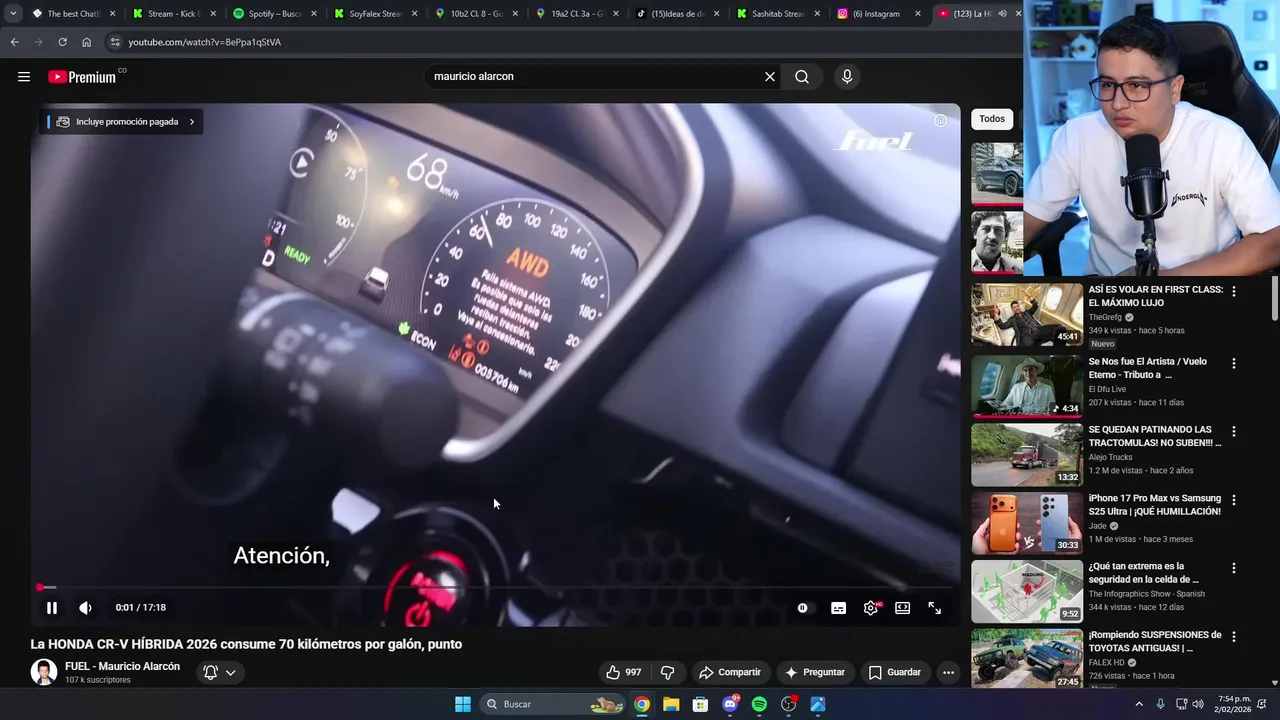
Task: Click the Preguntar button
Action: coord(815,672)
